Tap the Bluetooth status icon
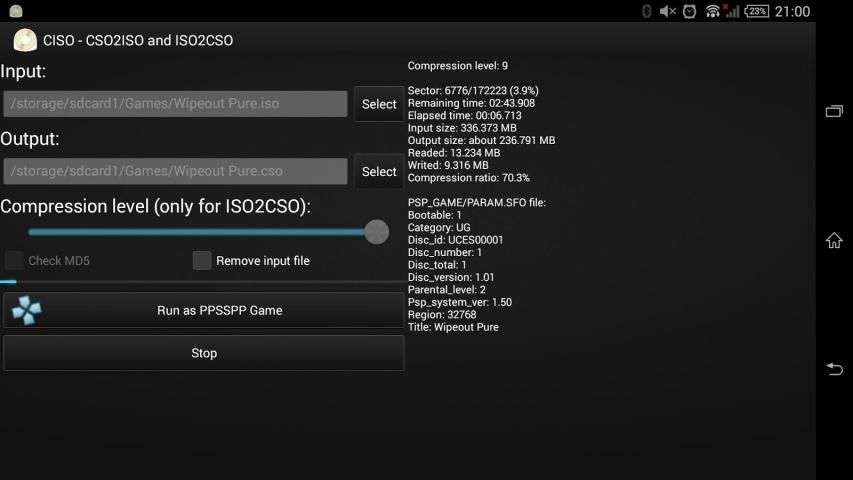Image resolution: width=853 pixels, height=480 pixels. tap(646, 11)
